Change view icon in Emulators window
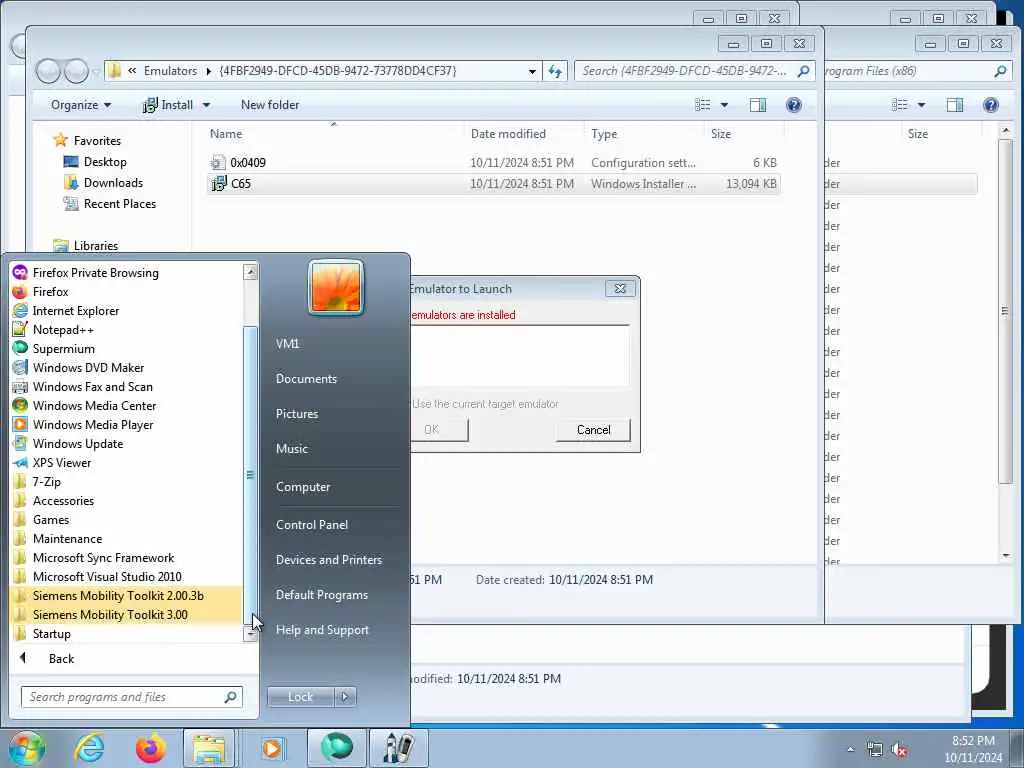Image resolution: width=1024 pixels, height=768 pixels. click(703, 104)
